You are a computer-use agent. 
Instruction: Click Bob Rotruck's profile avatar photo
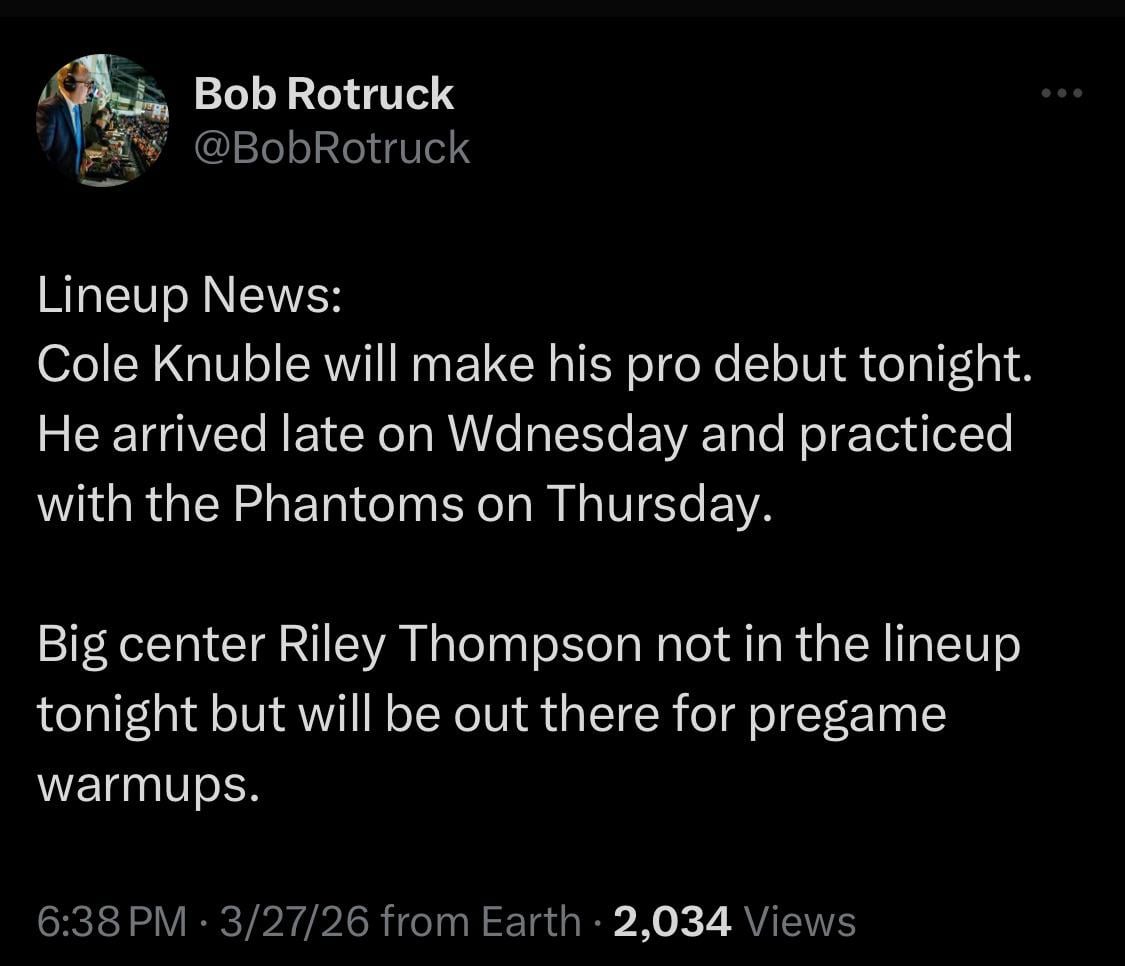102,120
